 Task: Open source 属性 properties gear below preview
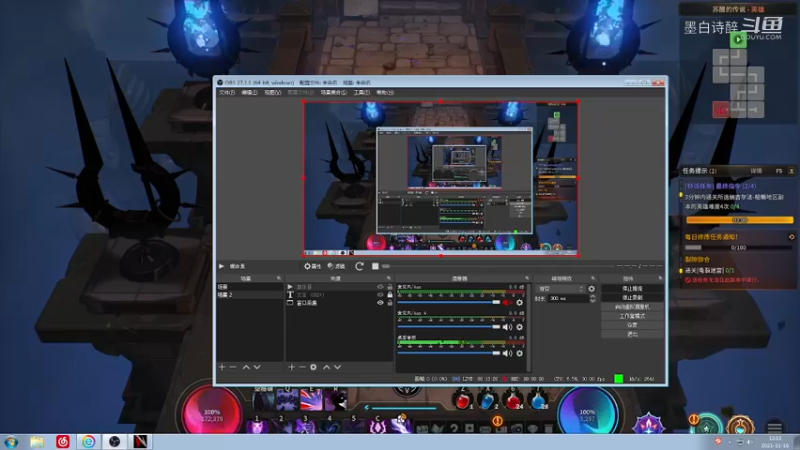[312, 266]
